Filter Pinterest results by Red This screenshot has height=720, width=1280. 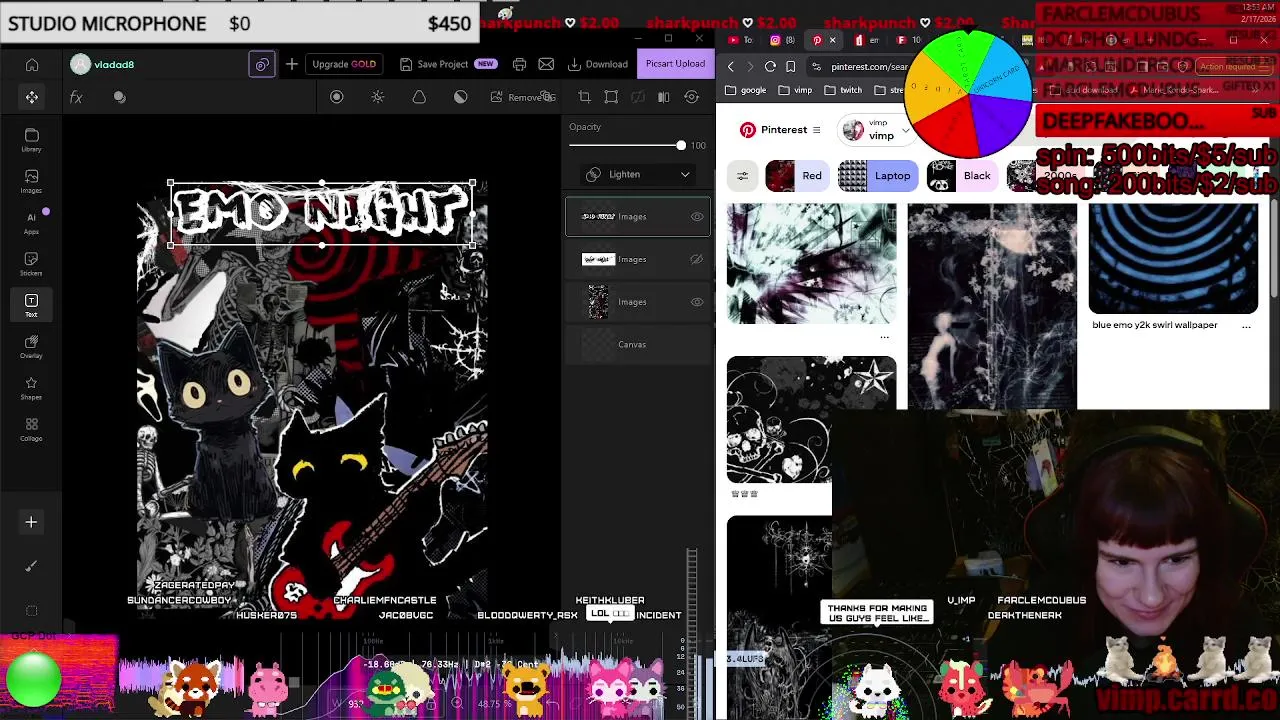[796, 176]
